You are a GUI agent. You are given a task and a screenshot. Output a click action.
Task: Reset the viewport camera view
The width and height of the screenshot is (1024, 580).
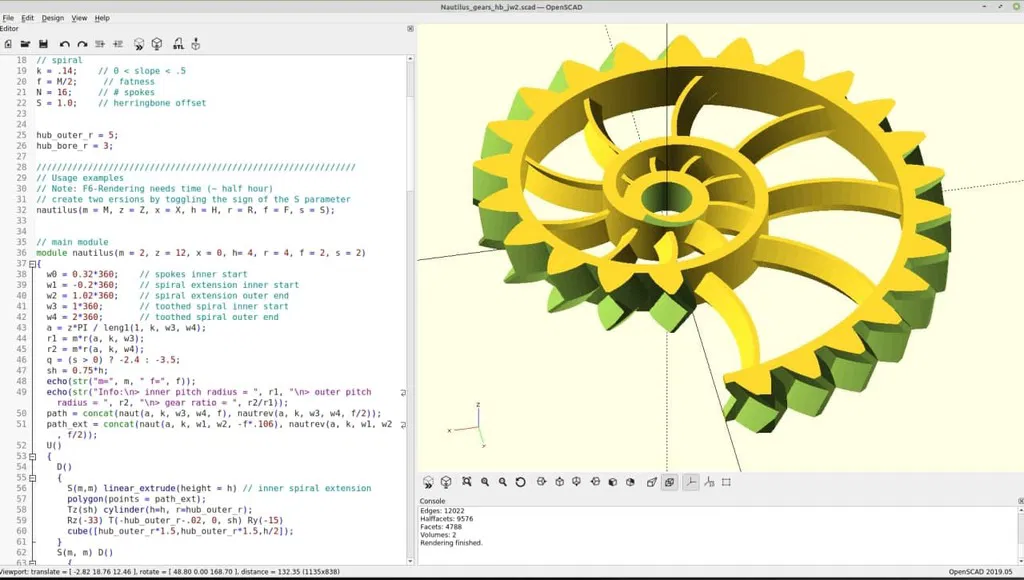point(520,482)
